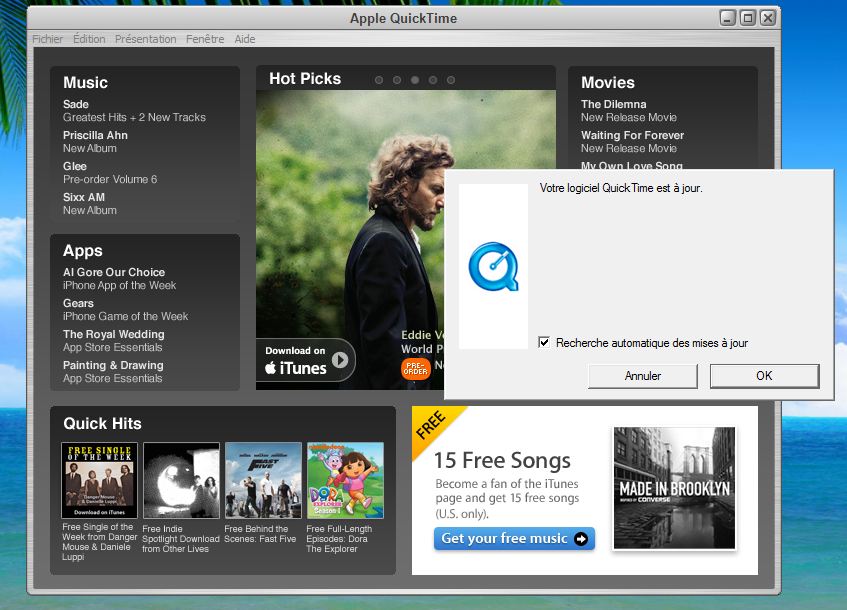Uncheck Recherche automatique des mises à jour

click(544, 342)
